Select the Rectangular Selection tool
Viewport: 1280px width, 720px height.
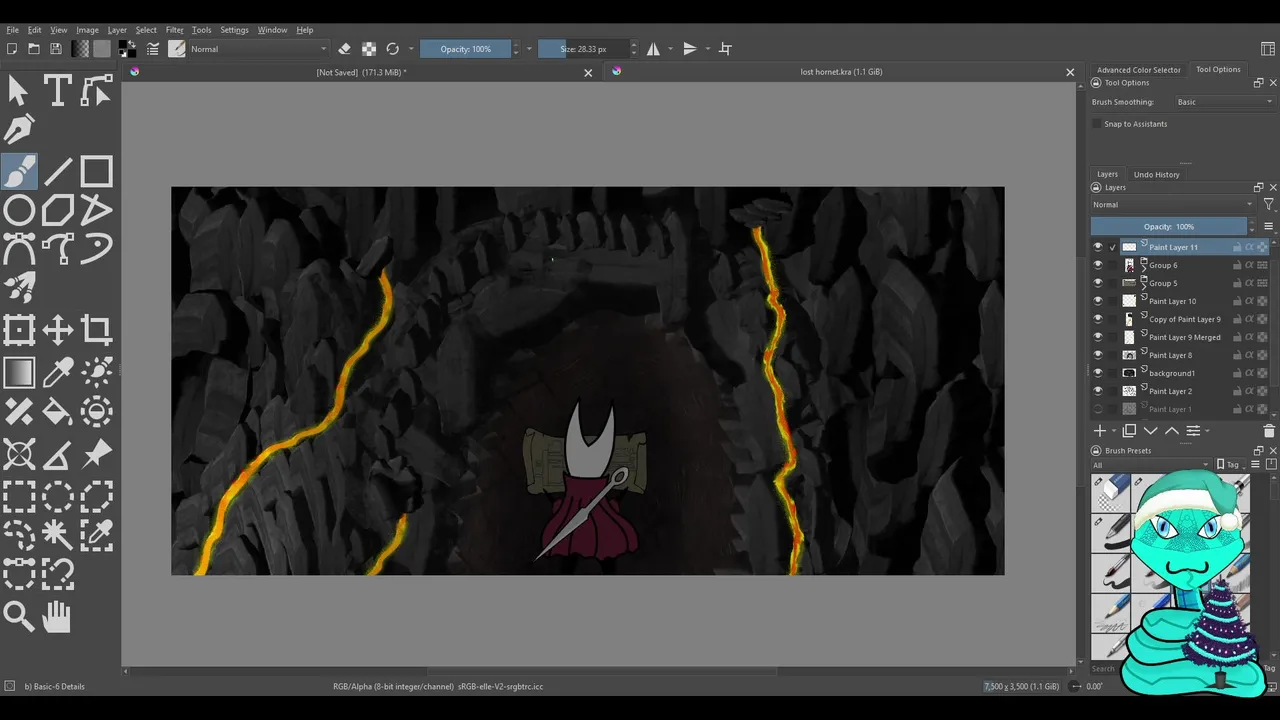click(19, 496)
